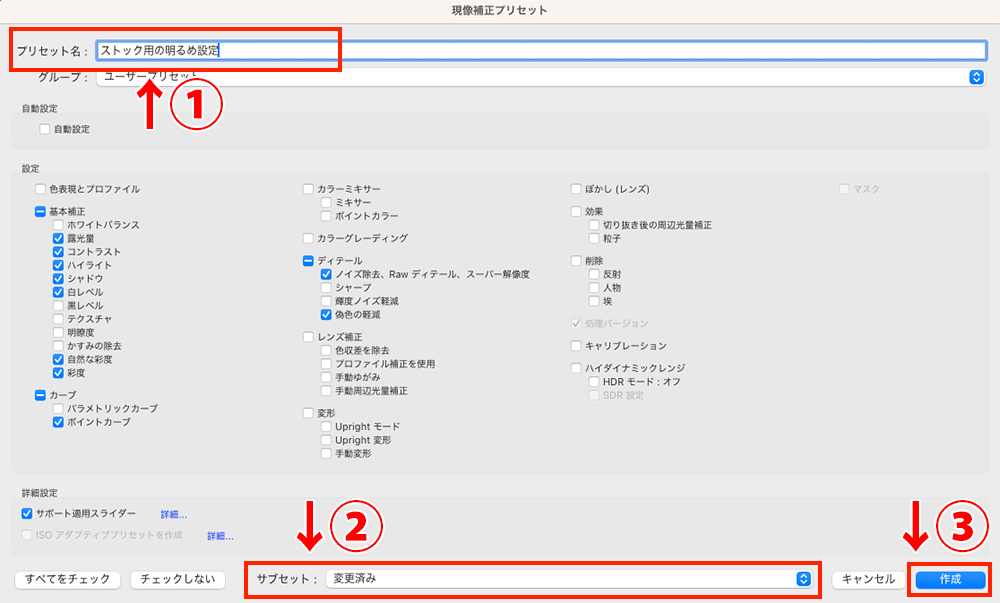Check the プロファイル補正を使用 option
Screen dimensions: 1000x603
tap(325, 362)
